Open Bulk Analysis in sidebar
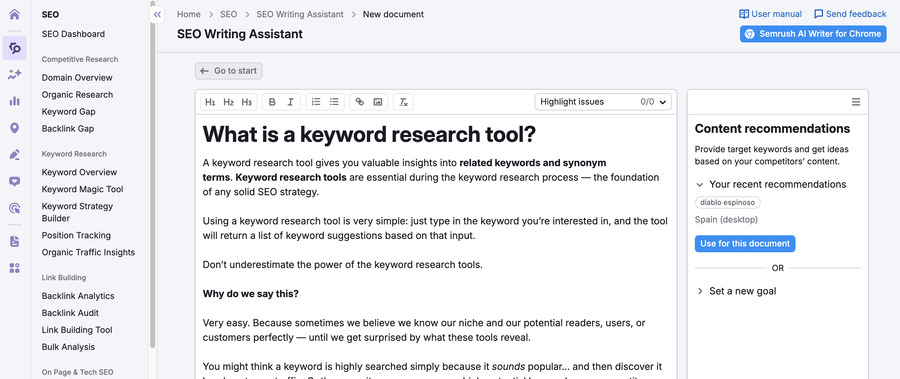 68,347
